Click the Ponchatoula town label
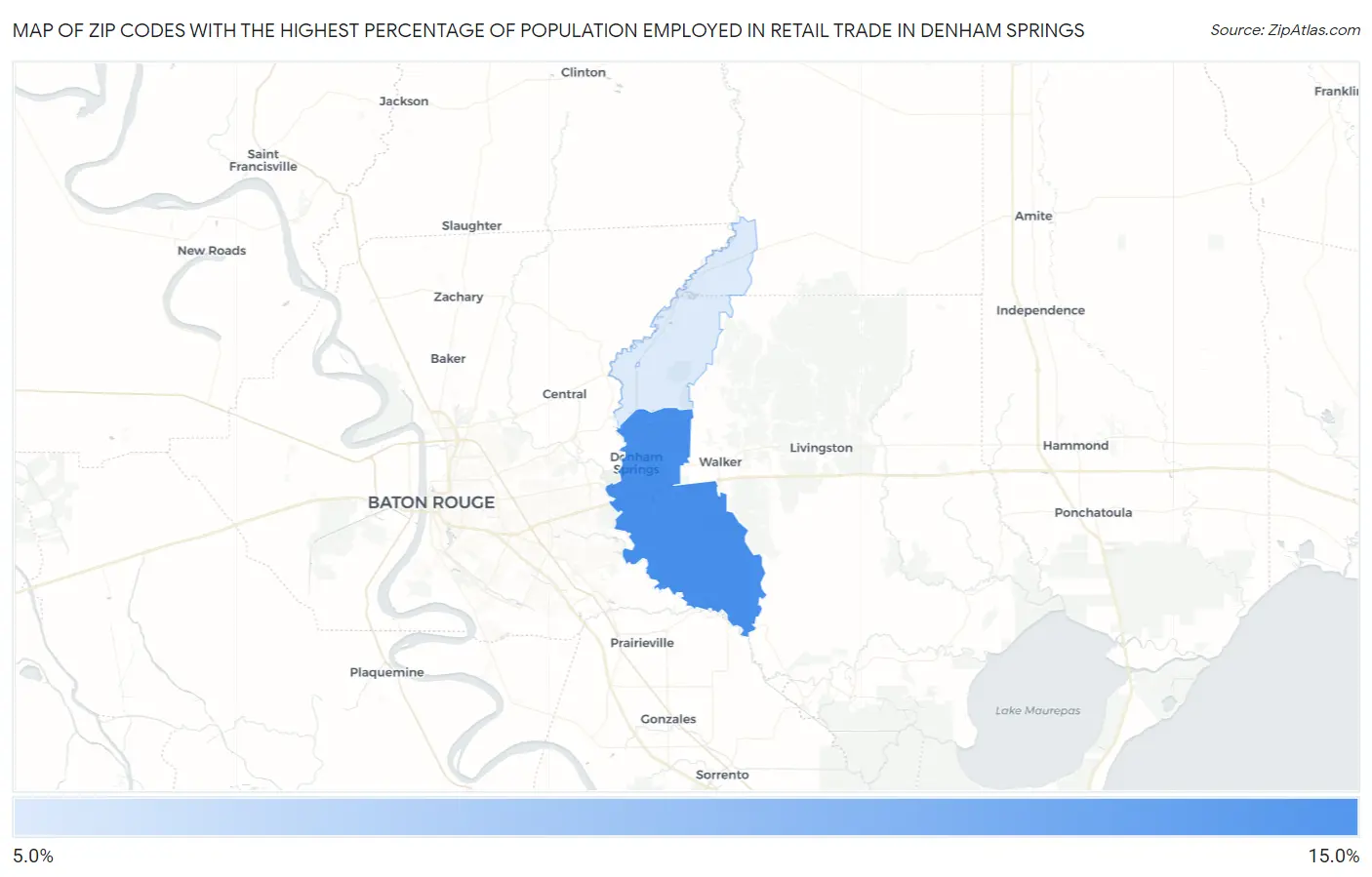 coord(1093,513)
